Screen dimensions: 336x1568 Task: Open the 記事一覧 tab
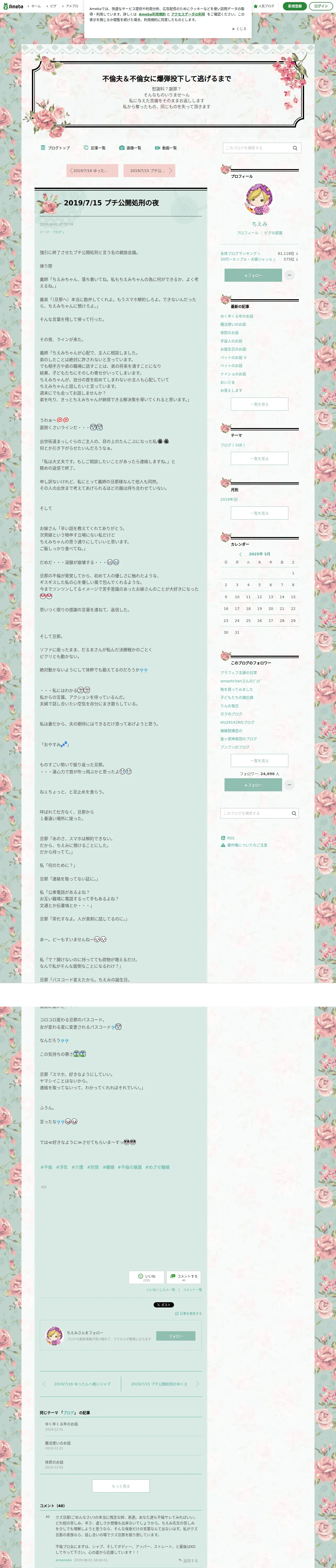tap(94, 148)
